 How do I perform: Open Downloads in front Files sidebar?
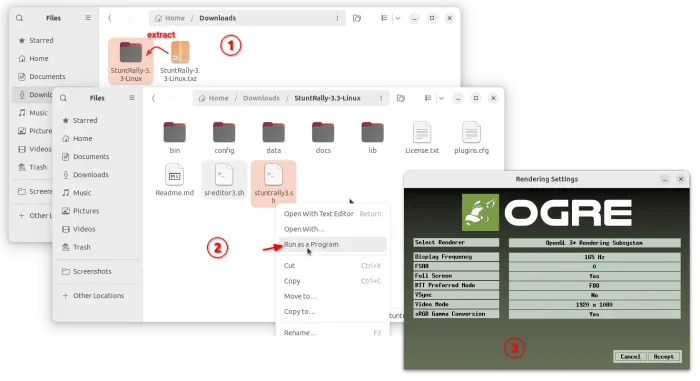tap(98, 175)
